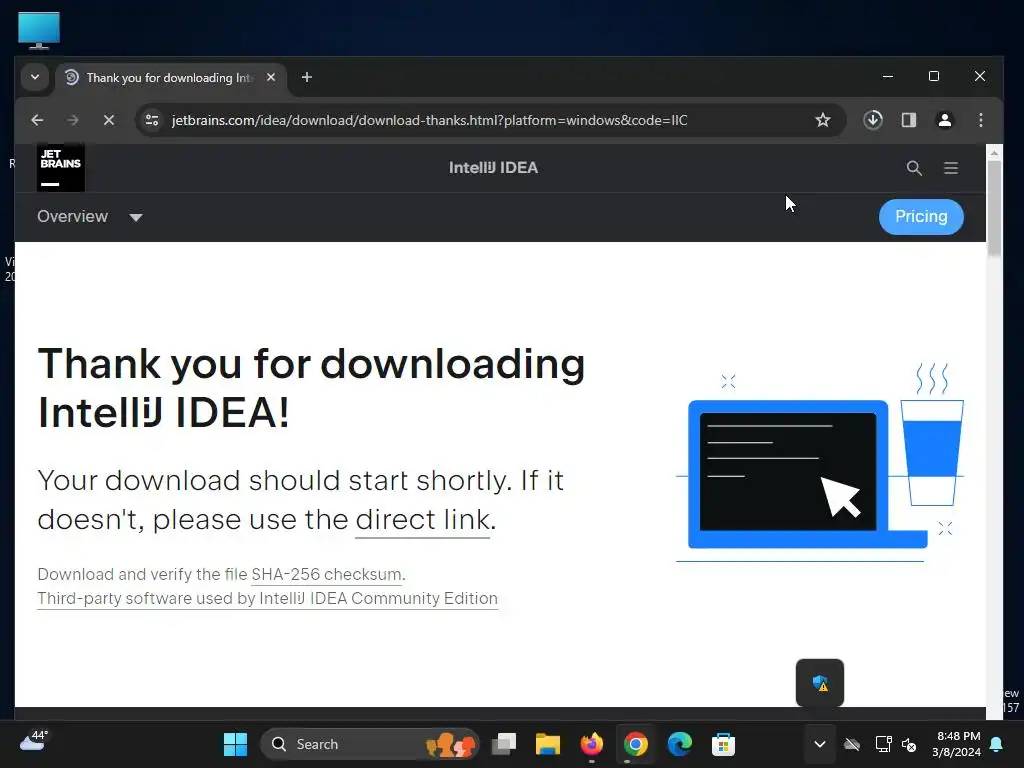Click the security shield warning badge
Screen dimensions: 1024x768
click(x=820, y=683)
